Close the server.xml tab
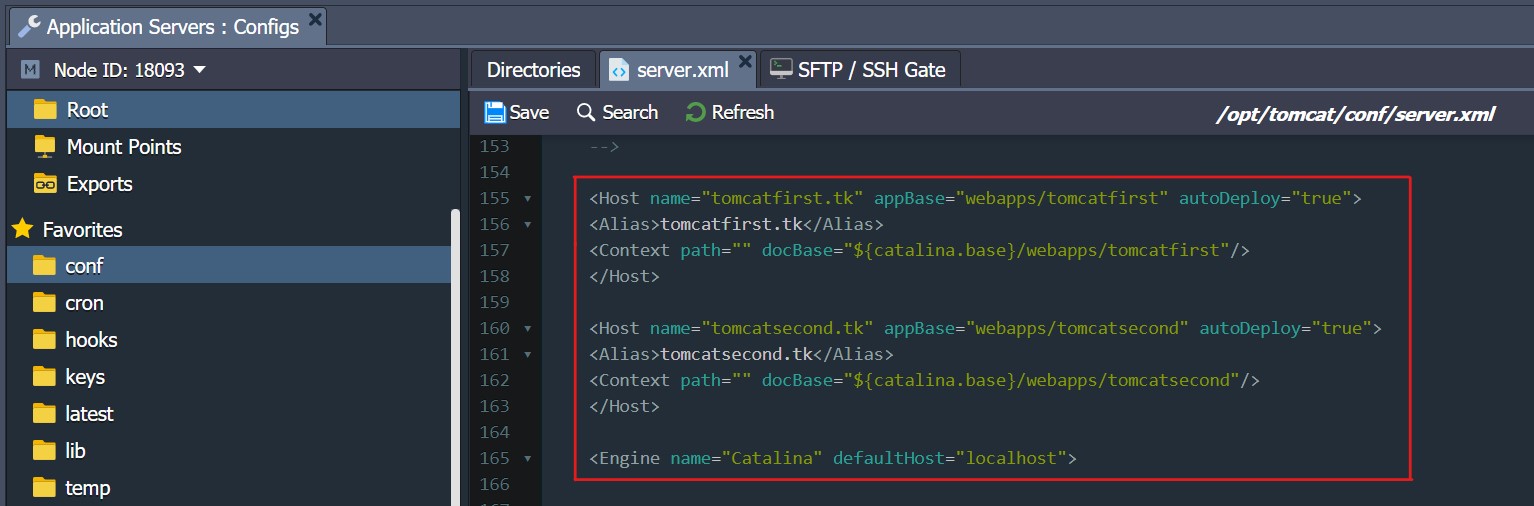The image size is (1534, 506). coord(744,62)
